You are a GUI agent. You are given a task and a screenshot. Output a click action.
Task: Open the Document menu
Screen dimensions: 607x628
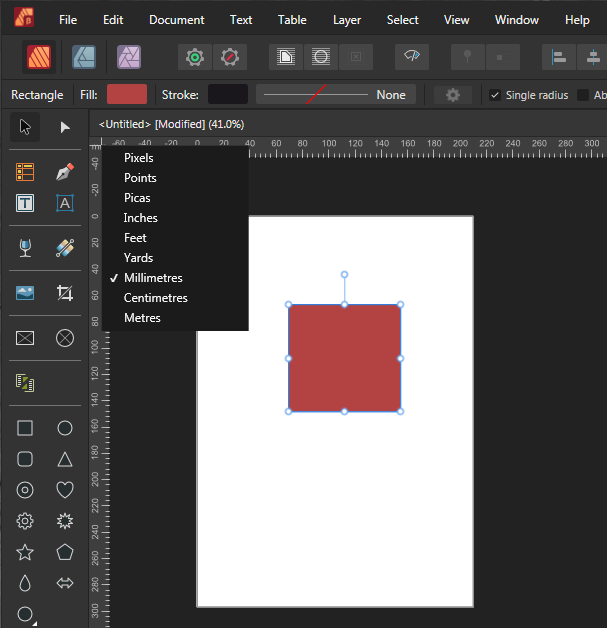click(177, 20)
